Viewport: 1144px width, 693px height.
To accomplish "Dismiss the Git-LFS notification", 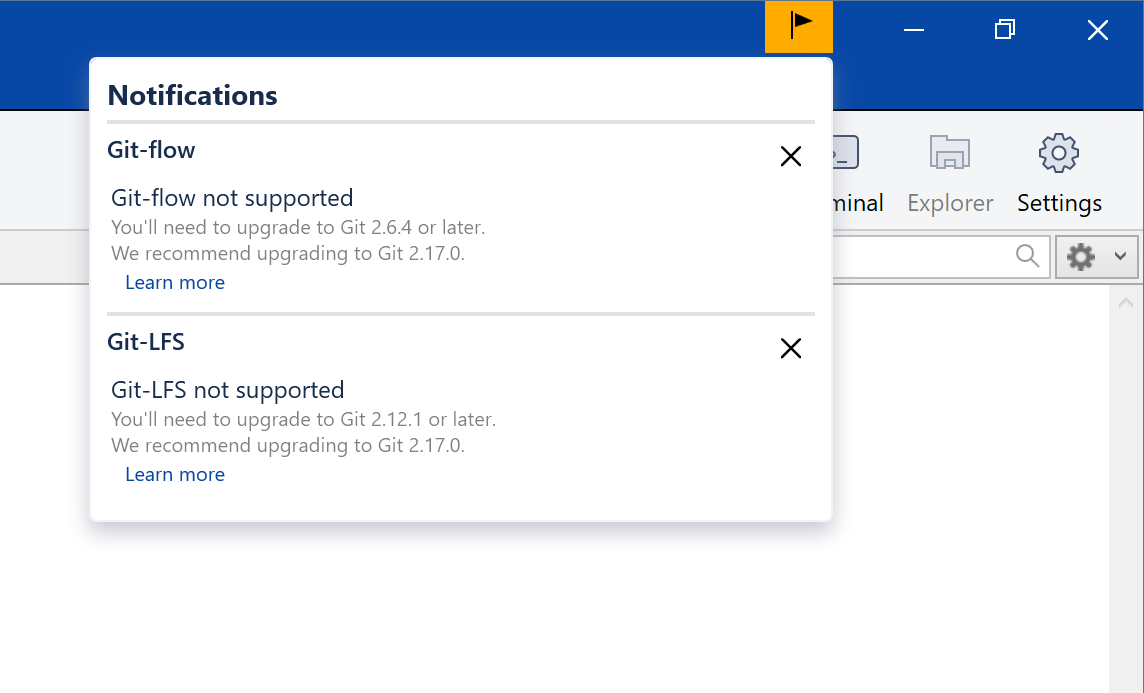I will pos(791,348).
